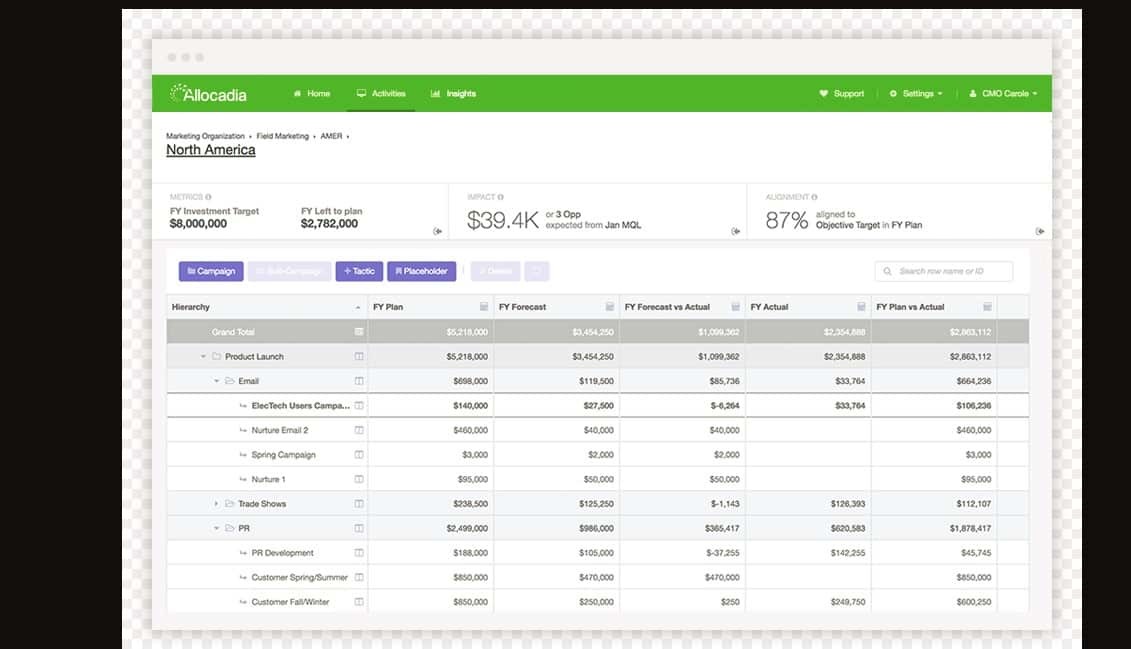This screenshot has width=1131, height=649.
Task: Open the Impact panel arrow icon
Action: point(736,231)
